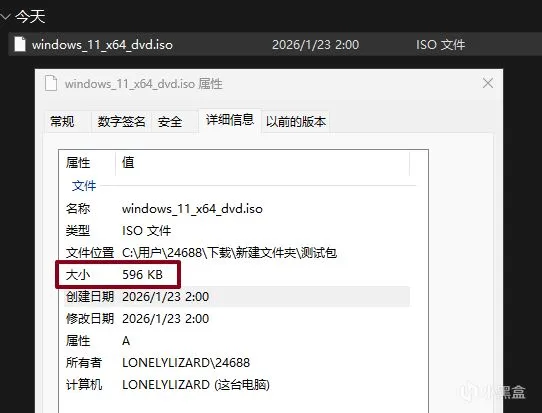This screenshot has width=542, height=413.
Task: Select the 大小 596 KB row
Action: click(237, 275)
